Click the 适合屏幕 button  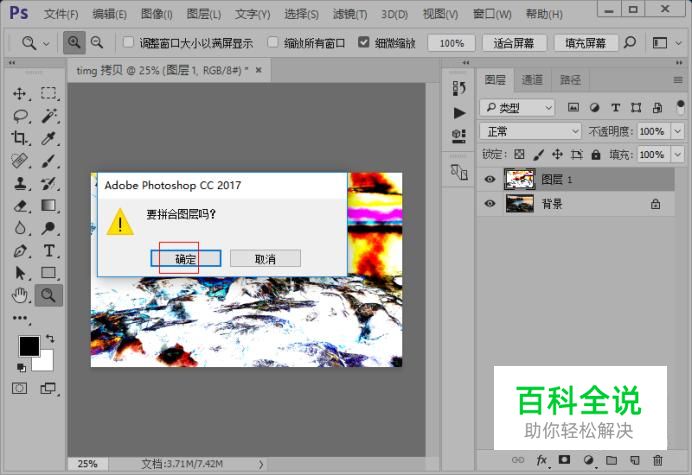point(514,43)
